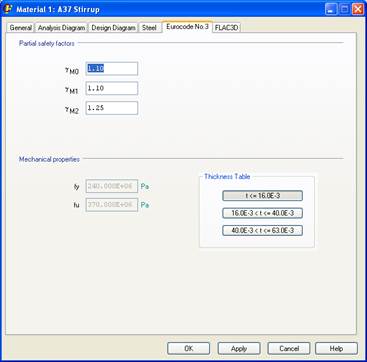This screenshot has height=362, width=367.
Task: Switch to the General tab
Action: tap(20, 28)
